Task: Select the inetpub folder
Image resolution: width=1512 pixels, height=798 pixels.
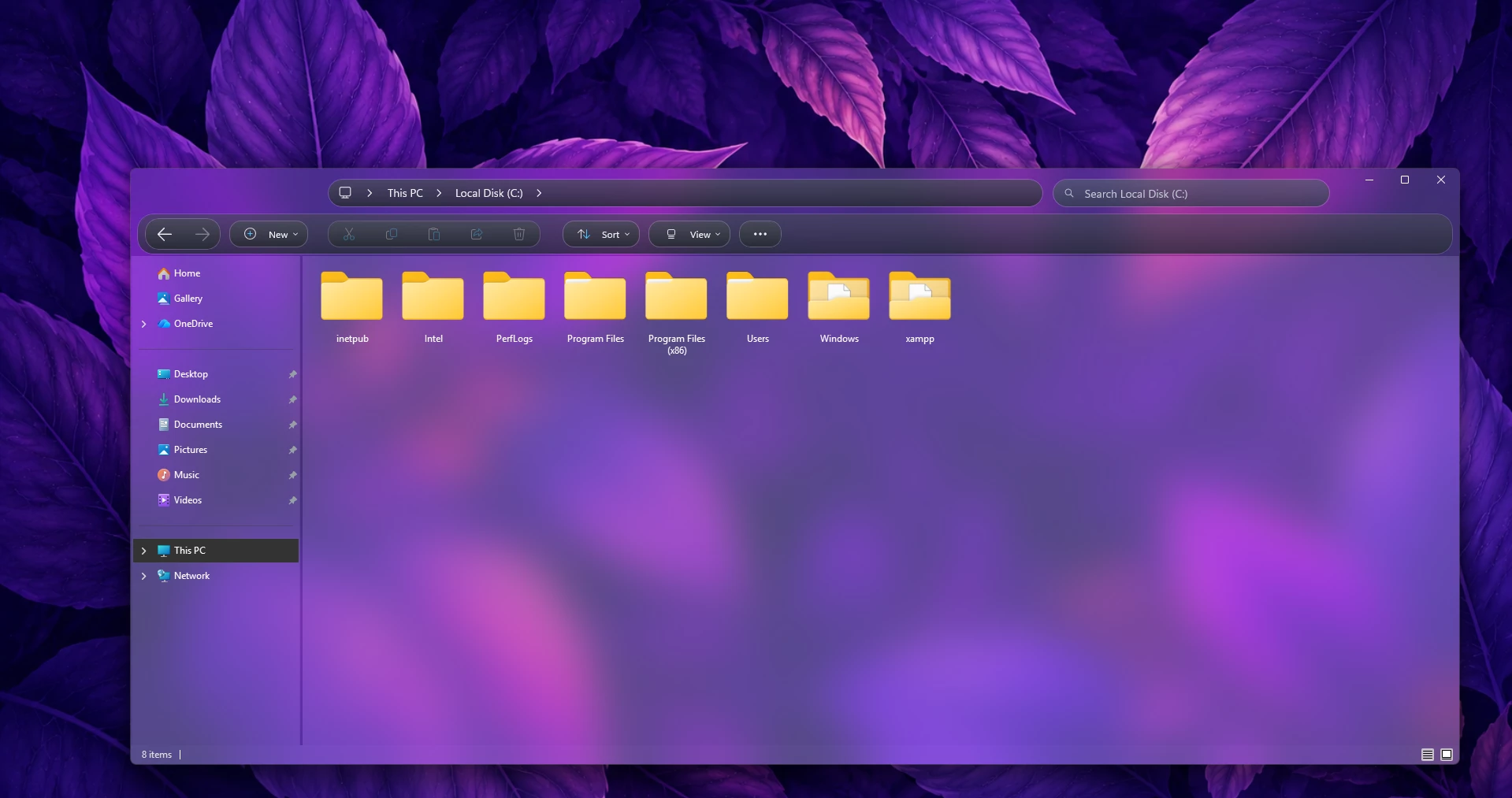Action: click(x=352, y=308)
